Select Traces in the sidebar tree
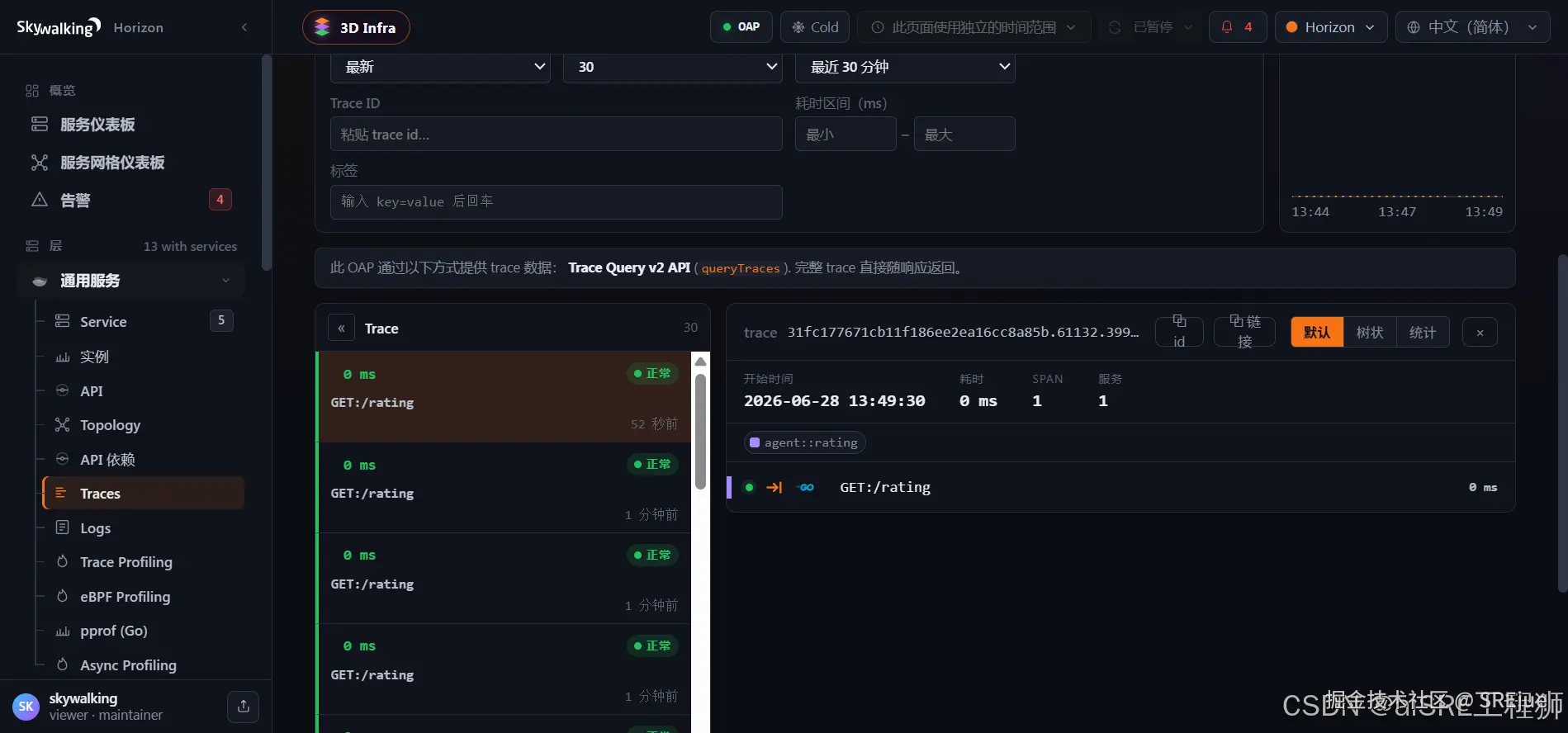Screen dimensions: 1568x733 click(x=144, y=494)
